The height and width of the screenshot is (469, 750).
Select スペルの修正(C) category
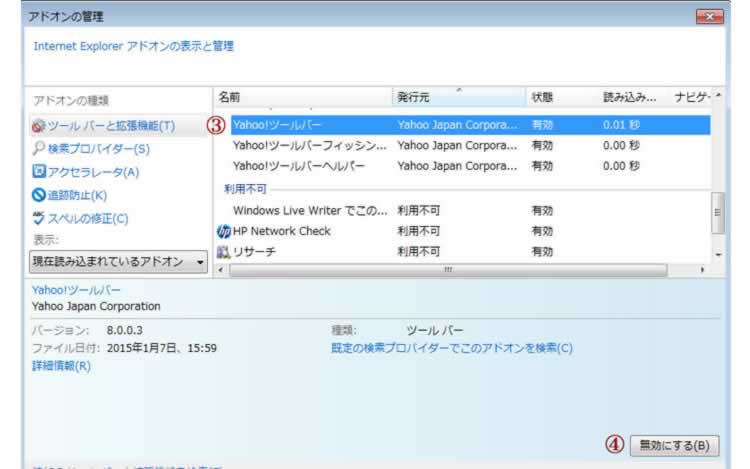88,218
